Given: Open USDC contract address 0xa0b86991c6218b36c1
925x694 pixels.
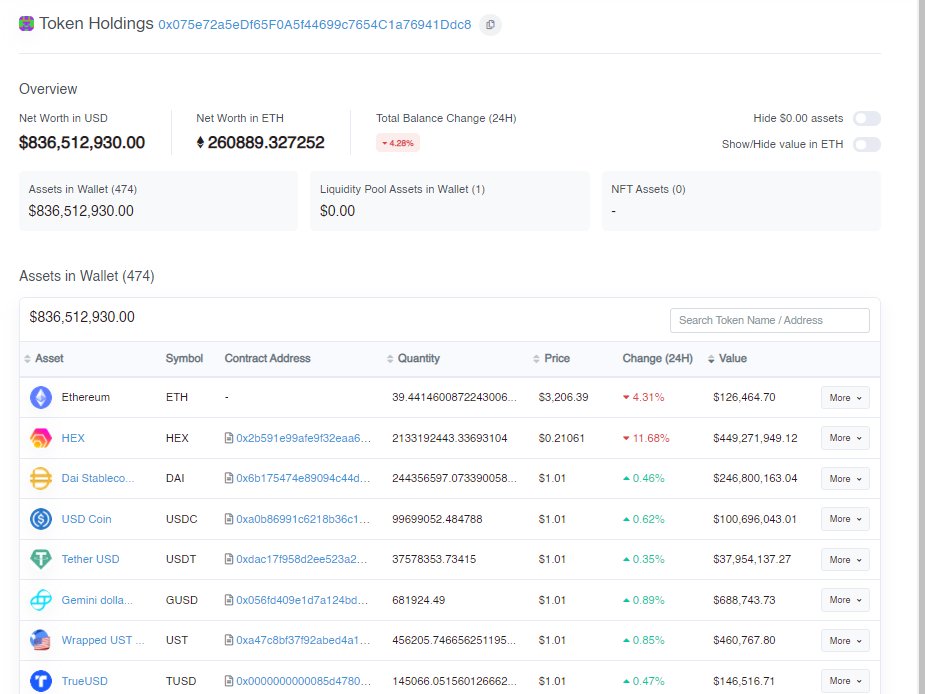Looking at the screenshot, I should [x=303, y=519].
